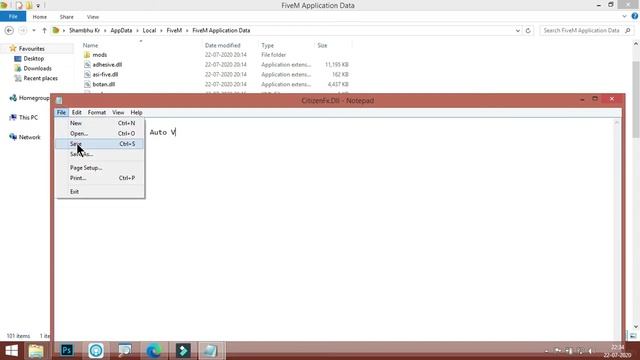Sort by Type column header

(x=267, y=45)
